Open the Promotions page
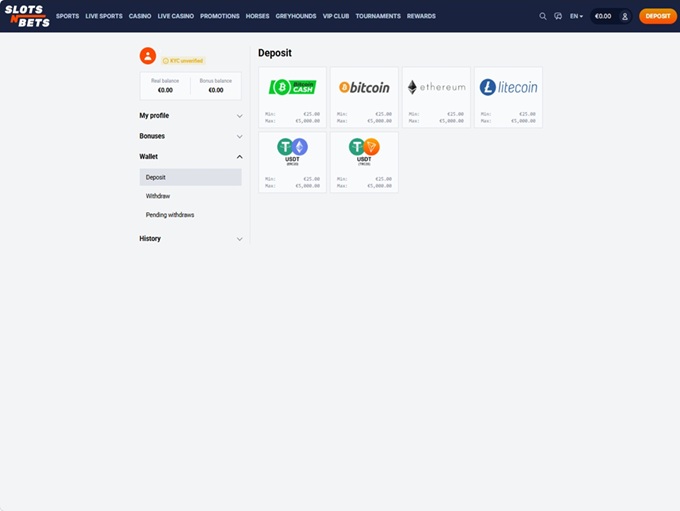680x511 pixels. [x=220, y=16]
